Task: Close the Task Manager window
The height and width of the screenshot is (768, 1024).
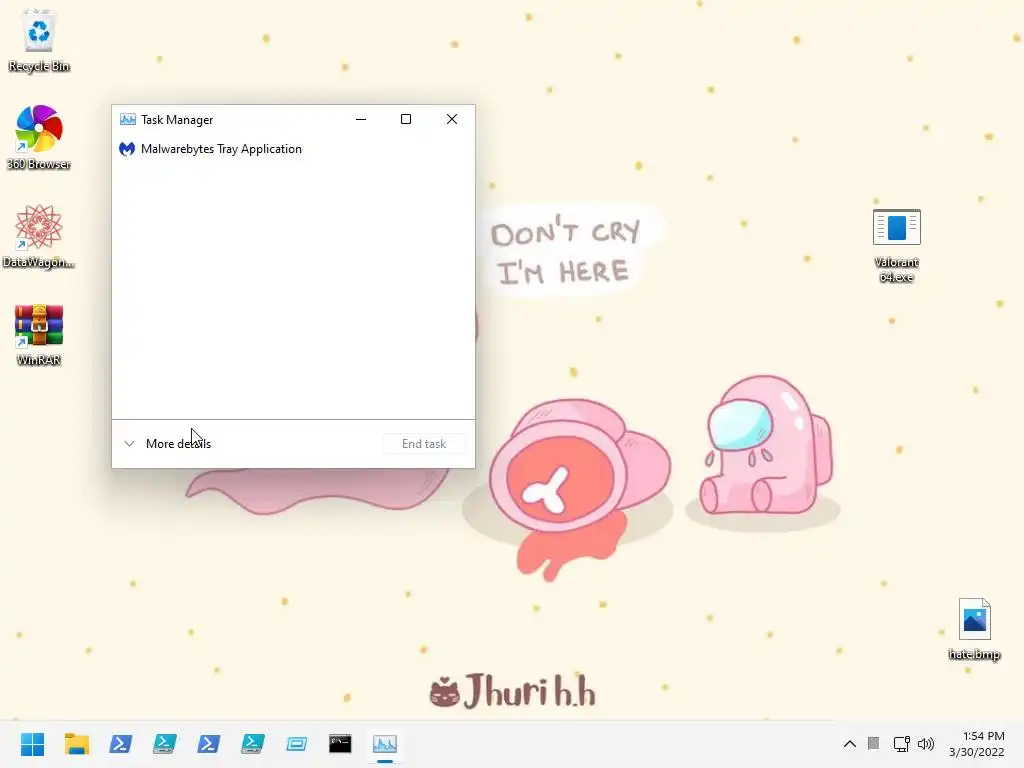Action: 452,119
